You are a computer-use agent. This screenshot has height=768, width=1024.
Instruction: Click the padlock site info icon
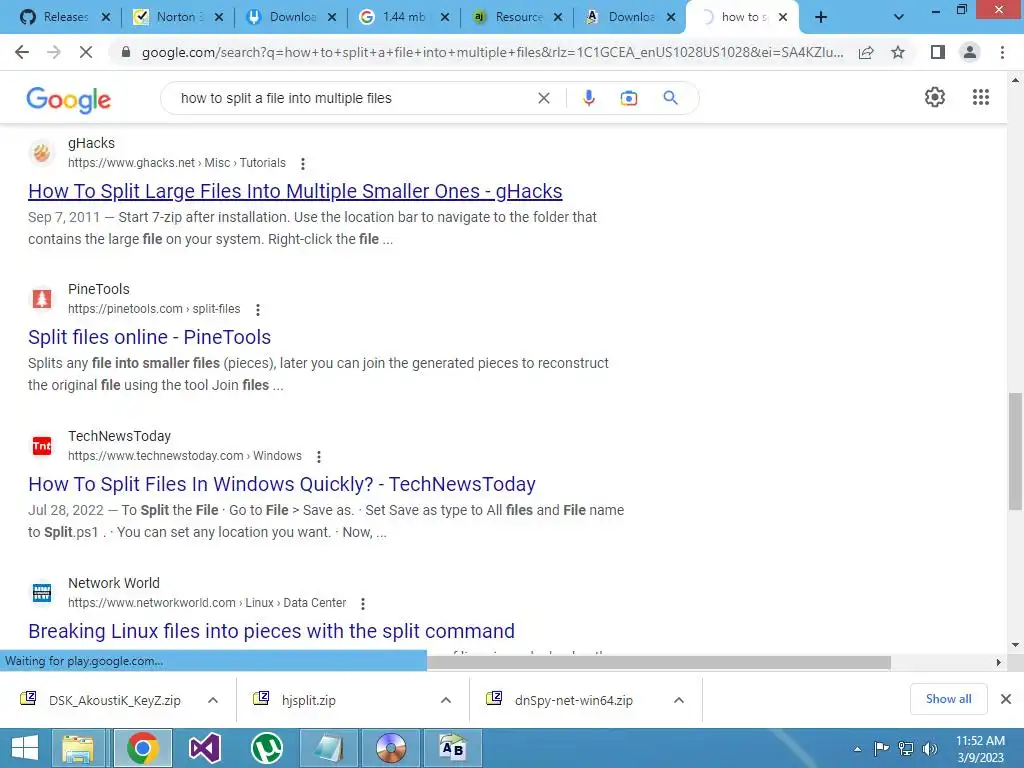tap(126, 52)
